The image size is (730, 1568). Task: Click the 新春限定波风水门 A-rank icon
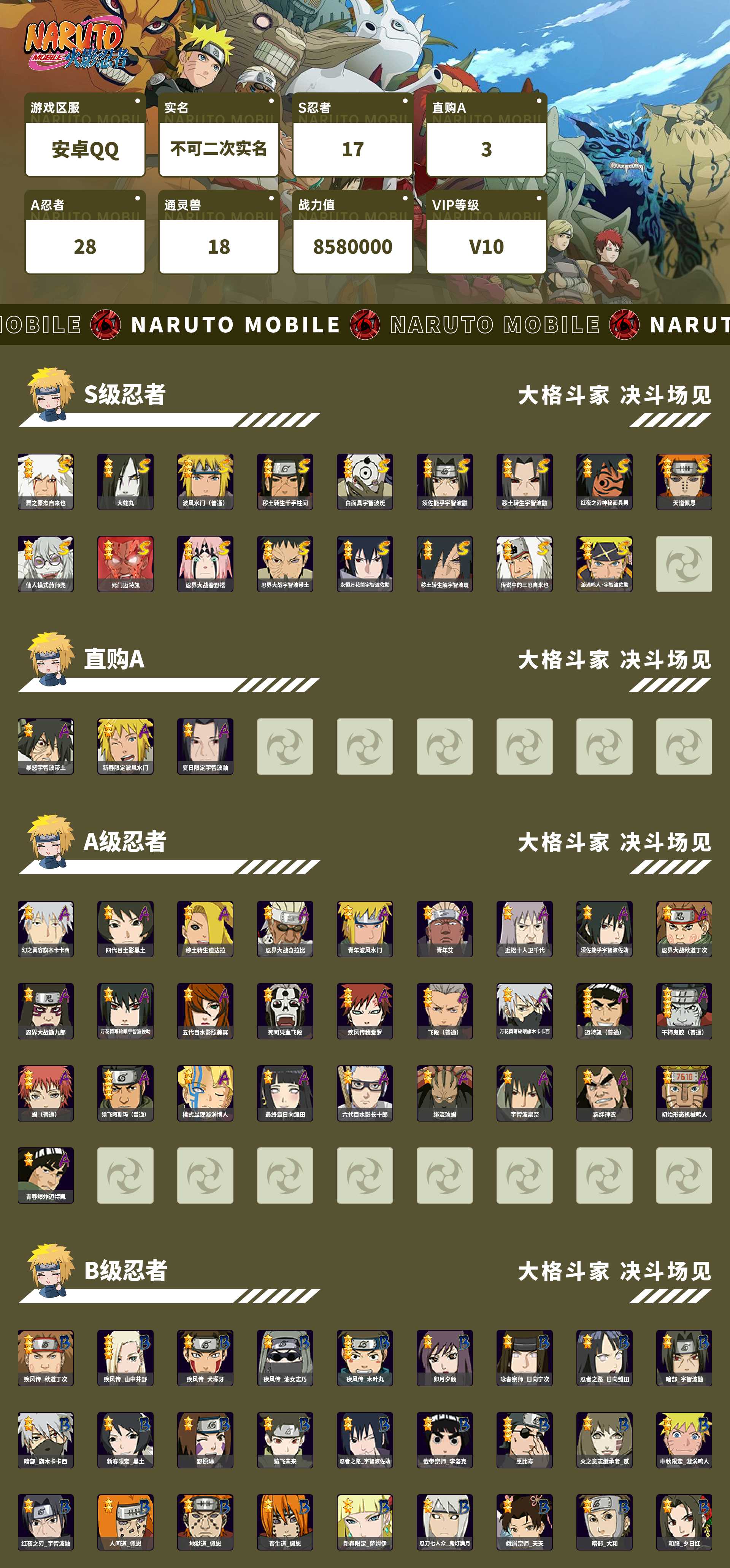pos(125,746)
